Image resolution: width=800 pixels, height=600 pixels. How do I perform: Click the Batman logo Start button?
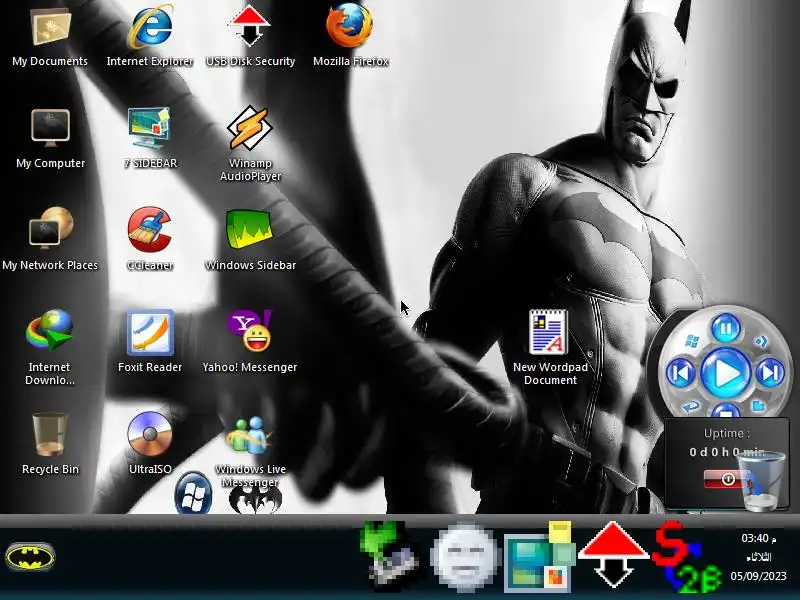click(x=31, y=556)
